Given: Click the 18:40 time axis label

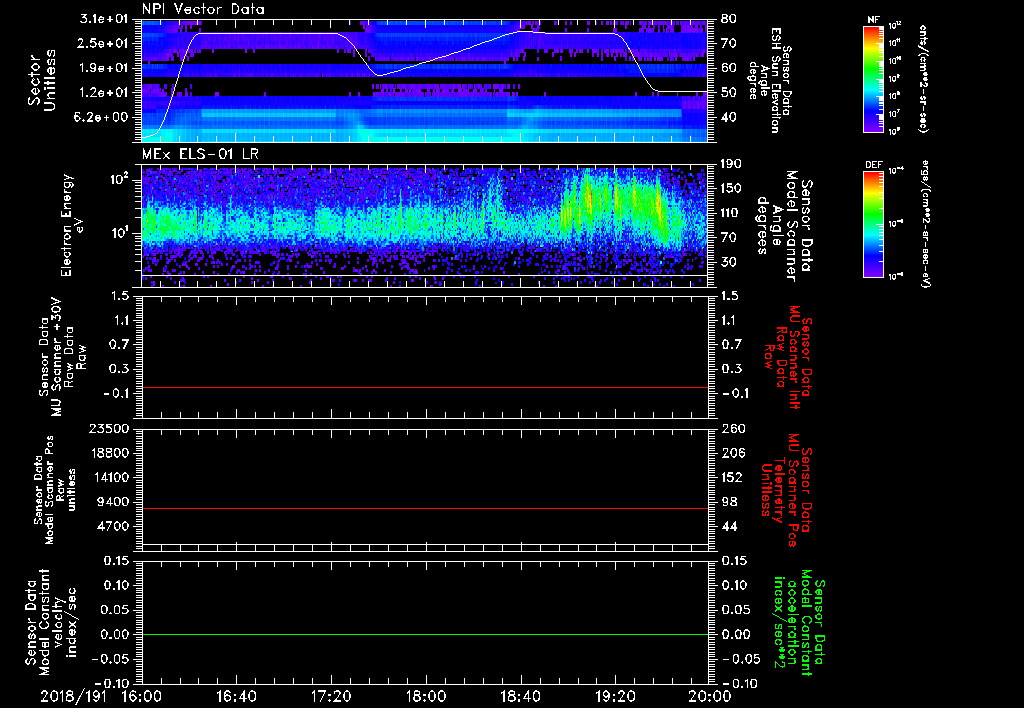Looking at the screenshot, I should click(x=520, y=696).
